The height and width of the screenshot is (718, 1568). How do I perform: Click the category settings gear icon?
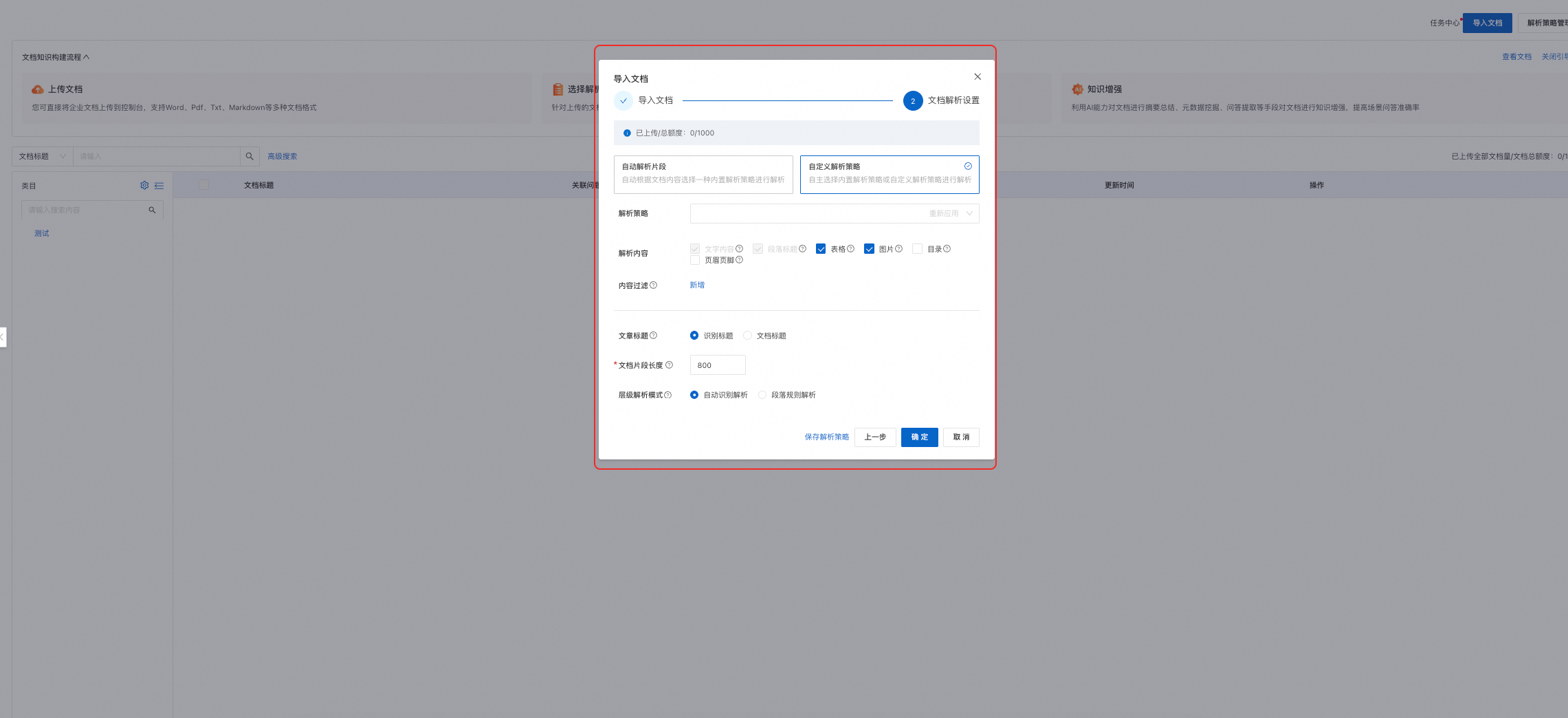pyautogui.click(x=144, y=185)
